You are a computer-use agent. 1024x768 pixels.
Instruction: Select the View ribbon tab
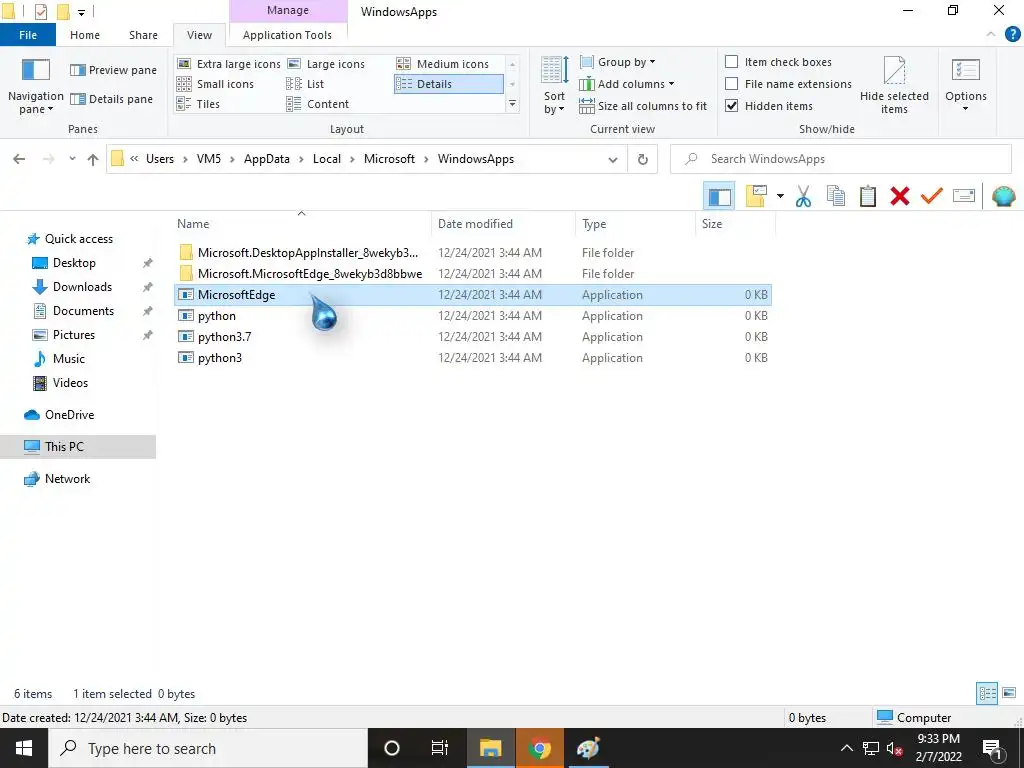point(199,35)
